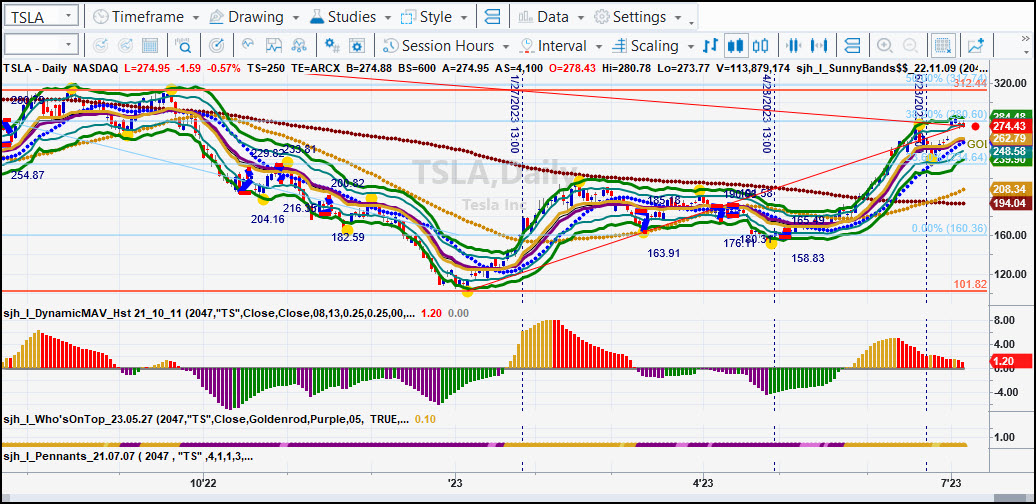Click the 0.00% (160.36) Fibonacci label

tap(949, 229)
